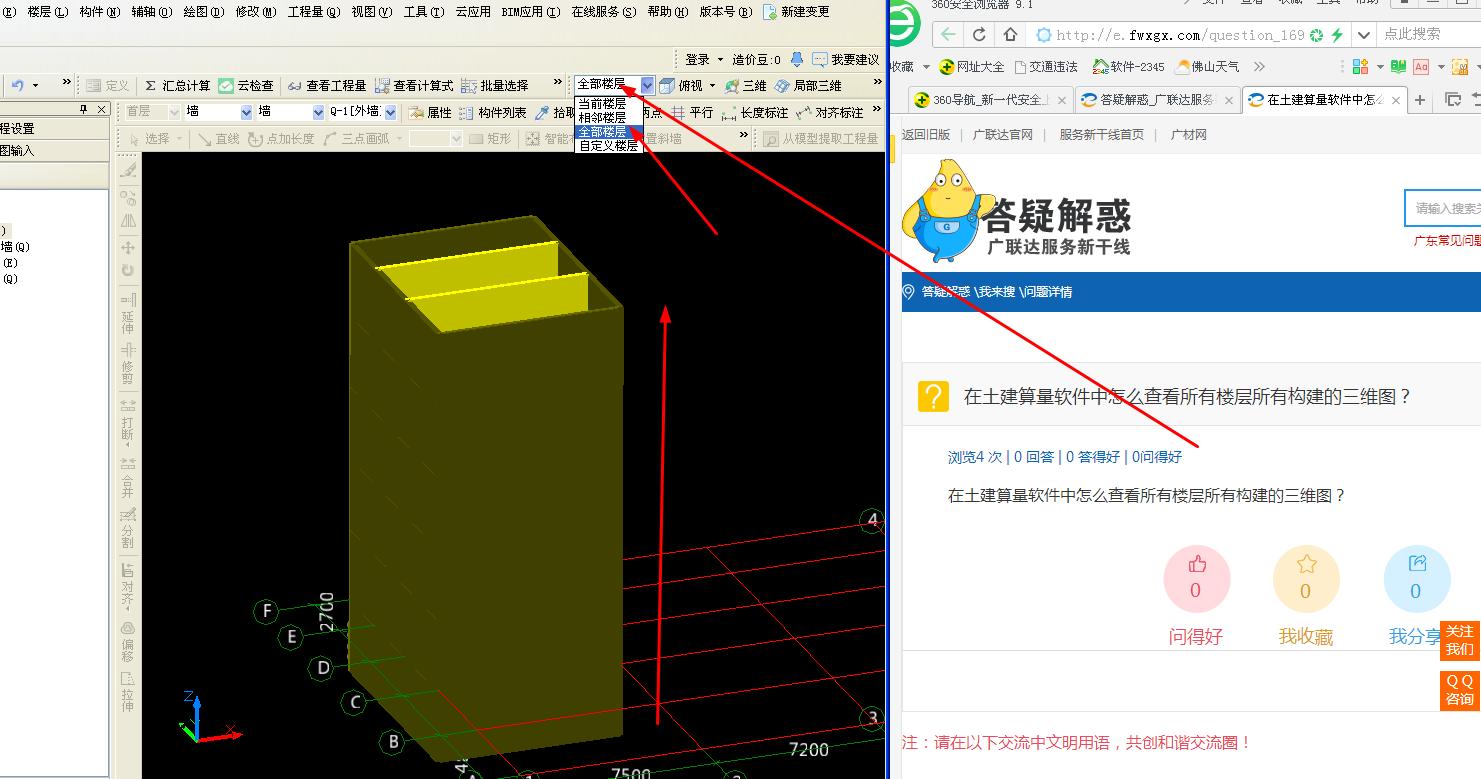Choose 当前楼层 from the floor list
The image size is (1481, 779).
[602, 104]
